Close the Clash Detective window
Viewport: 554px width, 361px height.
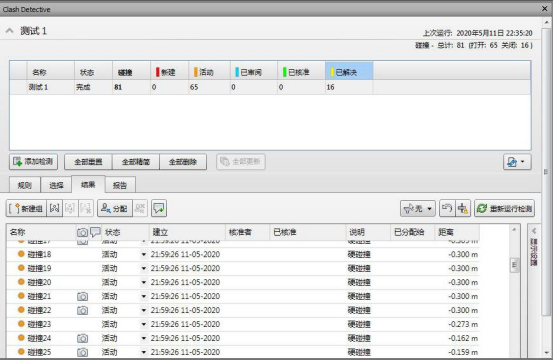point(545,8)
